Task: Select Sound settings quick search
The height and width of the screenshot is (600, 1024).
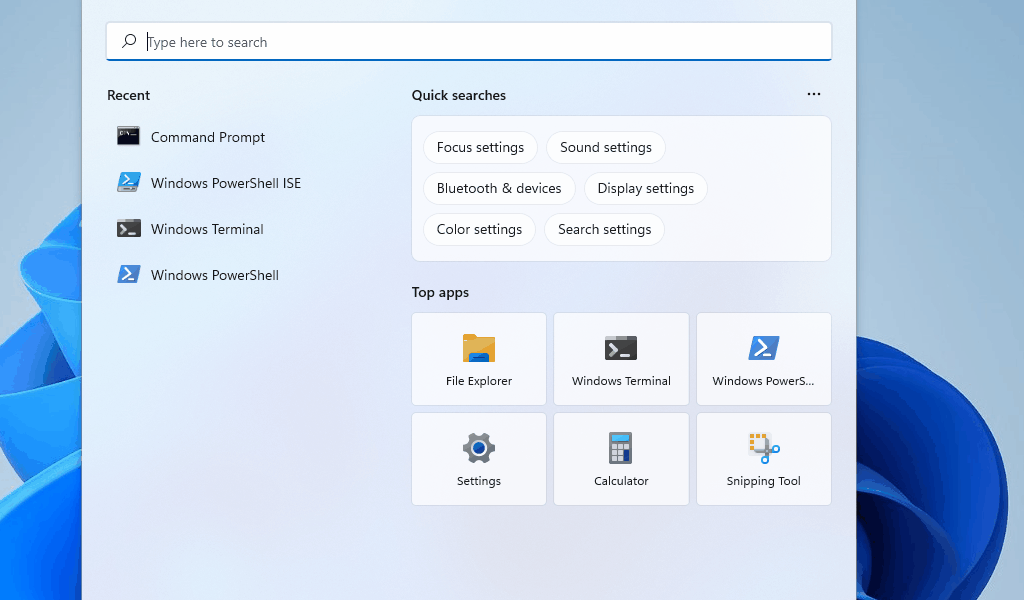Action: (x=605, y=148)
